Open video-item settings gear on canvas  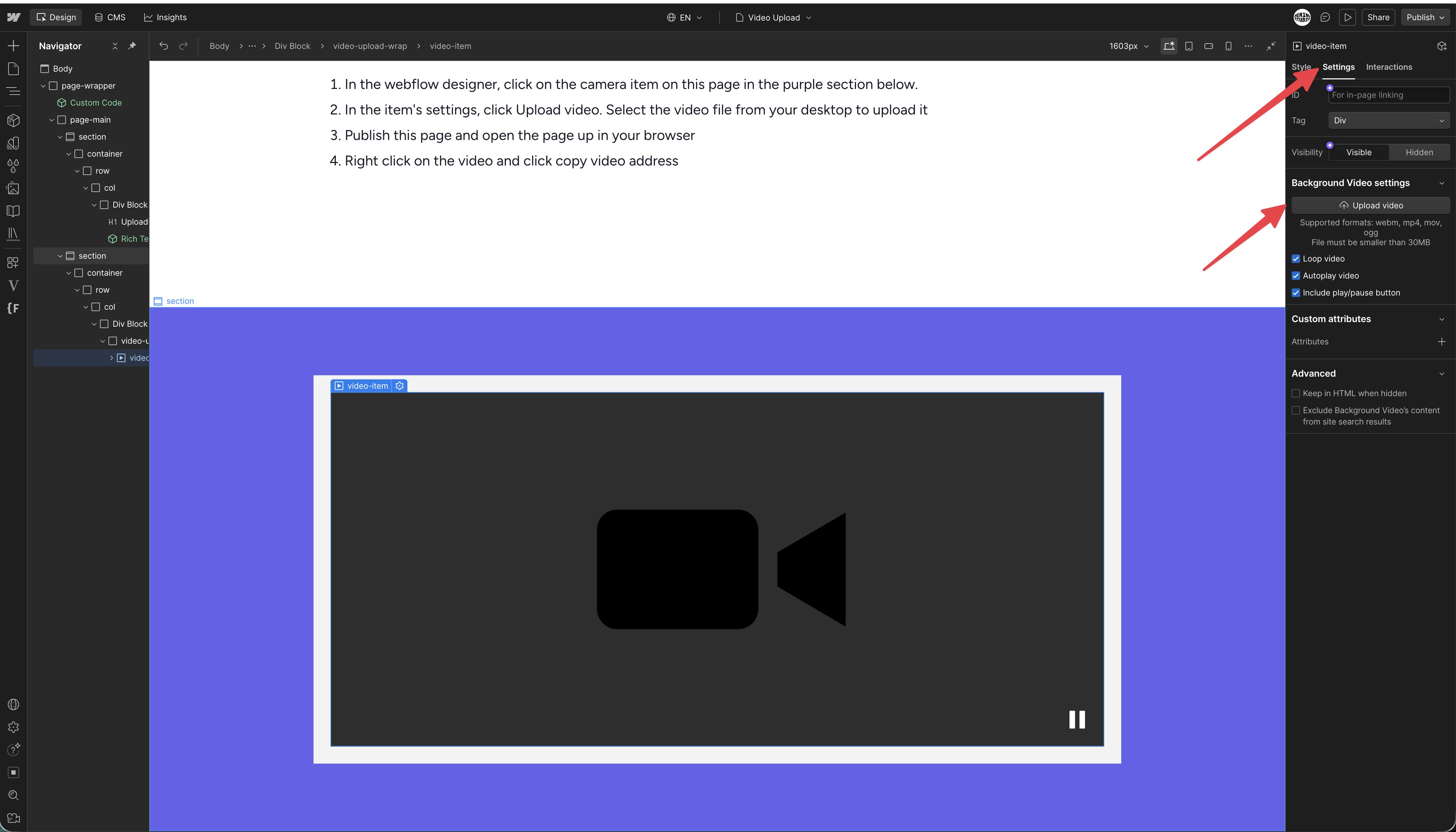pyautogui.click(x=400, y=386)
